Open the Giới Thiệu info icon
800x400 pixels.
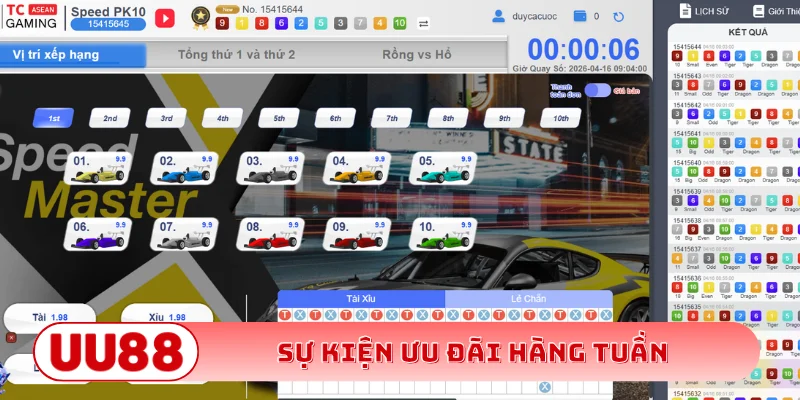759,11
